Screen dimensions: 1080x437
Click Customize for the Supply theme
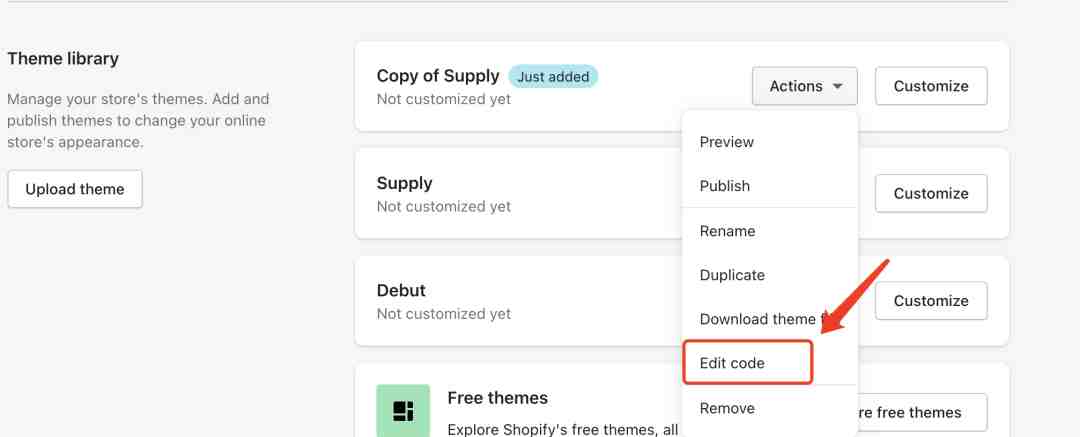tap(931, 193)
